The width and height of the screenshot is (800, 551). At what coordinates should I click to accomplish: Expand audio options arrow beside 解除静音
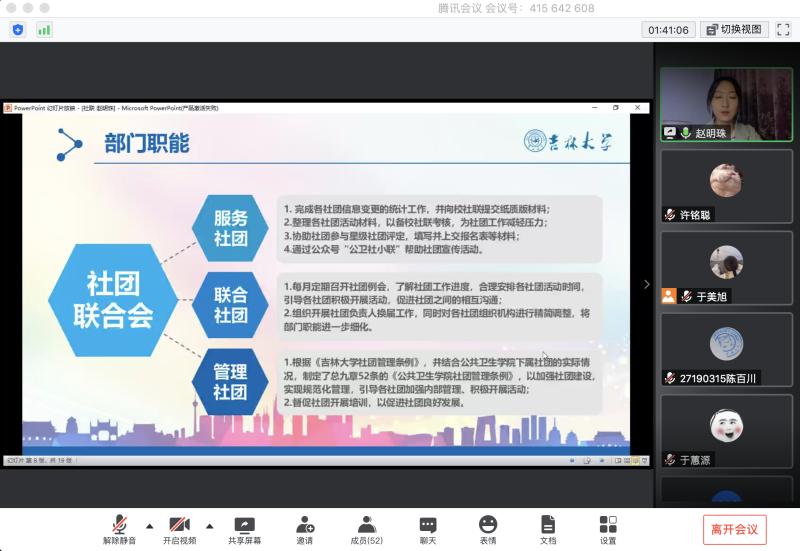tap(150, 525)
